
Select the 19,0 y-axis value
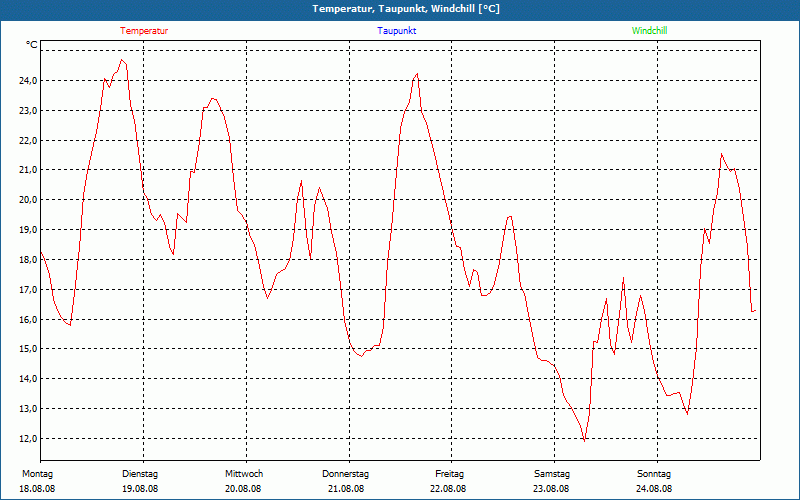point(28,230)
